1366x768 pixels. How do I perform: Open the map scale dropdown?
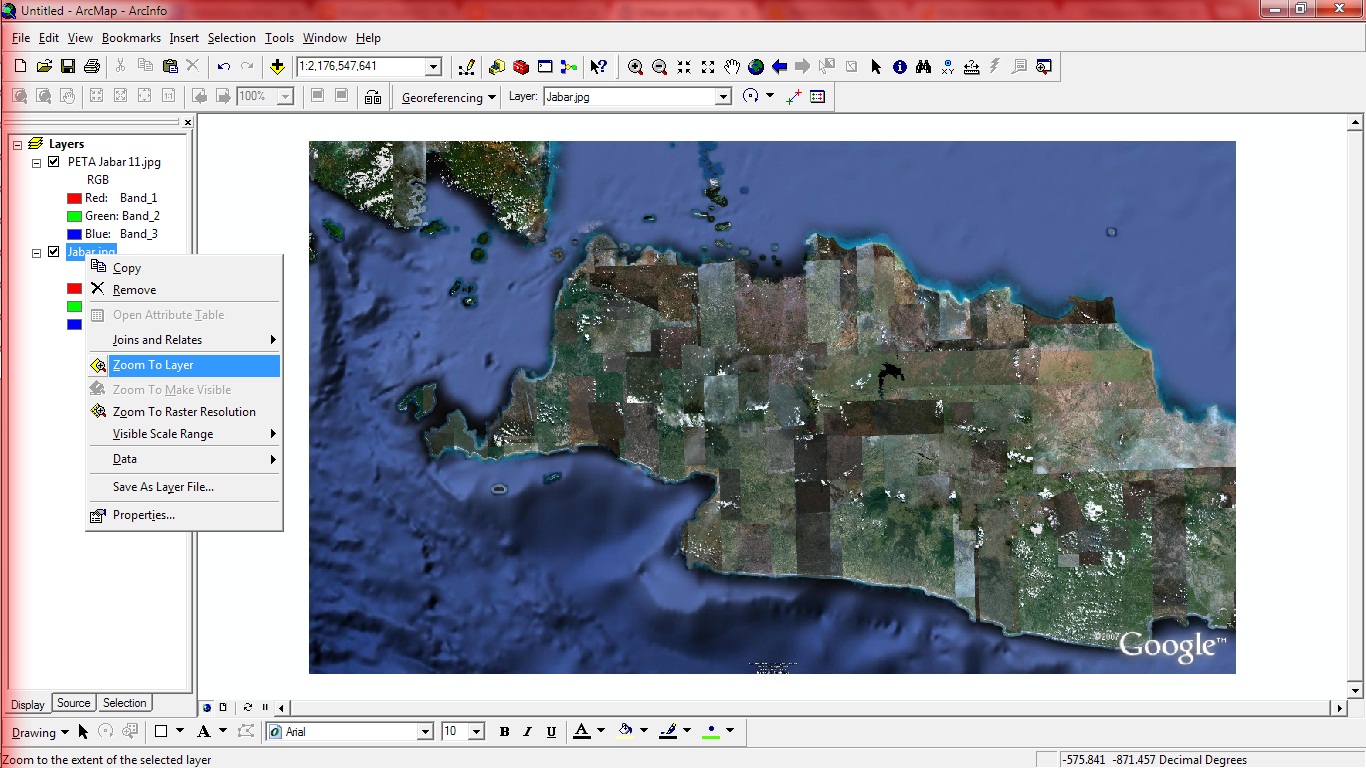pos(432,66)
